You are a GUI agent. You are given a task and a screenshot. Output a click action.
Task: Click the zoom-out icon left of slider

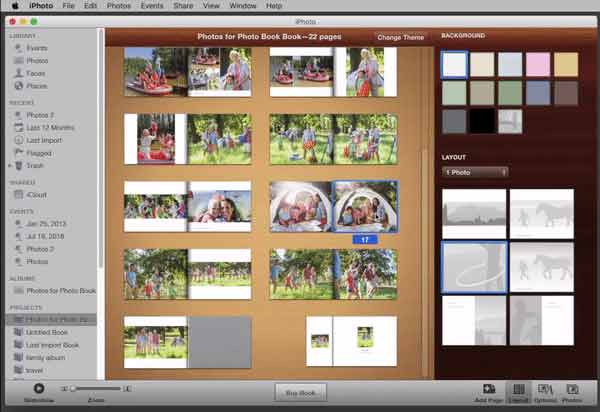[64, 389]
